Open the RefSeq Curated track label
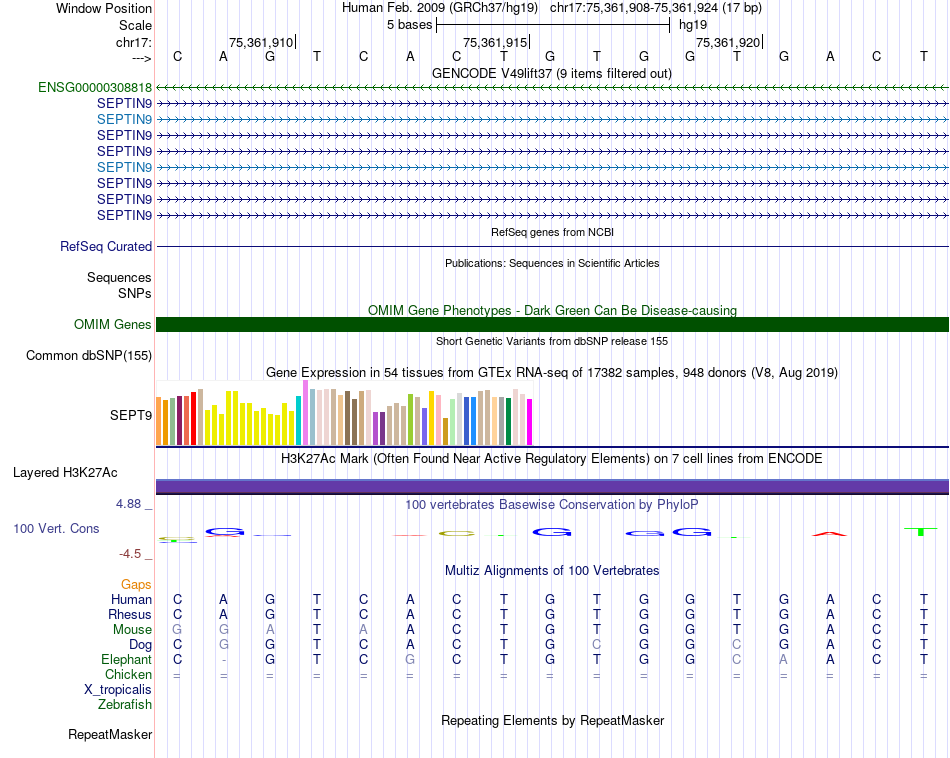This screenshot has width=950, height=758. tap(106, 247)
